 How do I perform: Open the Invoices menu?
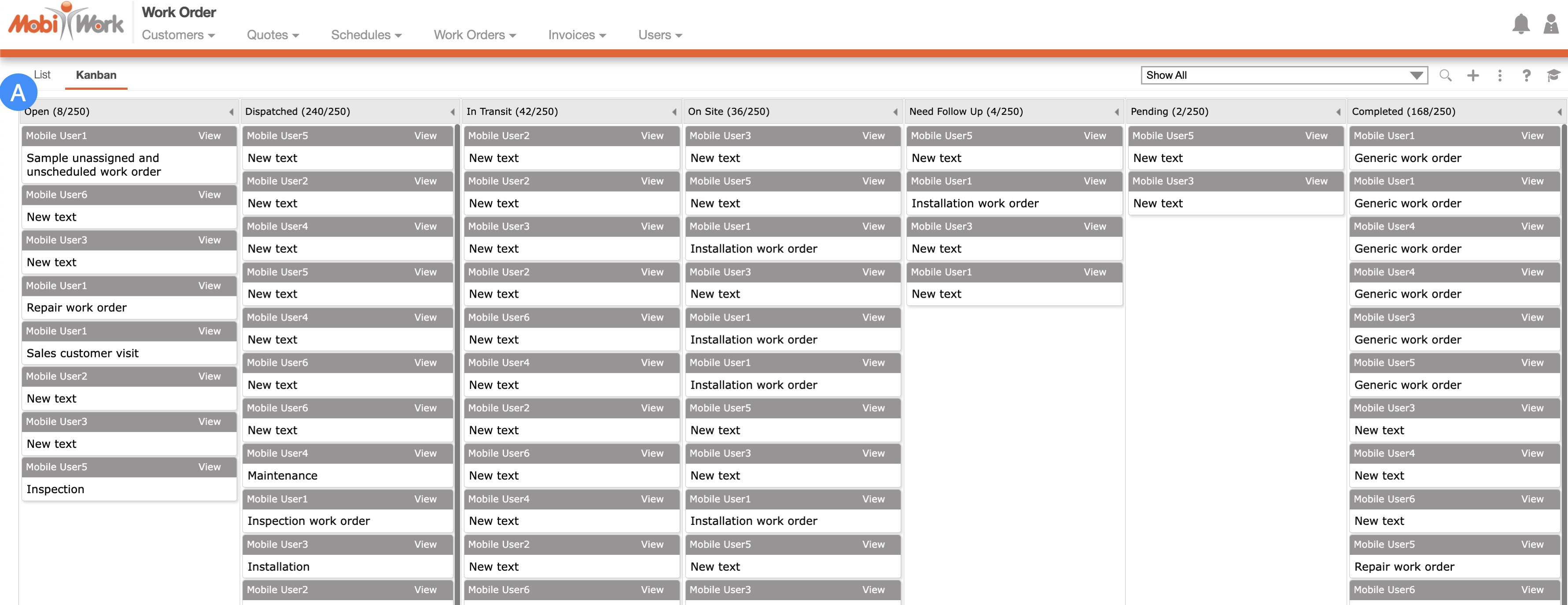click(x=576, y=35)
